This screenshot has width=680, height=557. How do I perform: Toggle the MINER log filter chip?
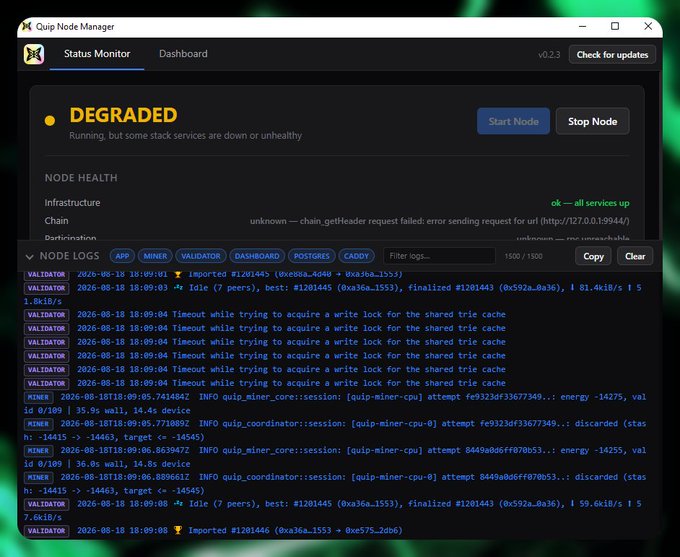click(155, 256)
